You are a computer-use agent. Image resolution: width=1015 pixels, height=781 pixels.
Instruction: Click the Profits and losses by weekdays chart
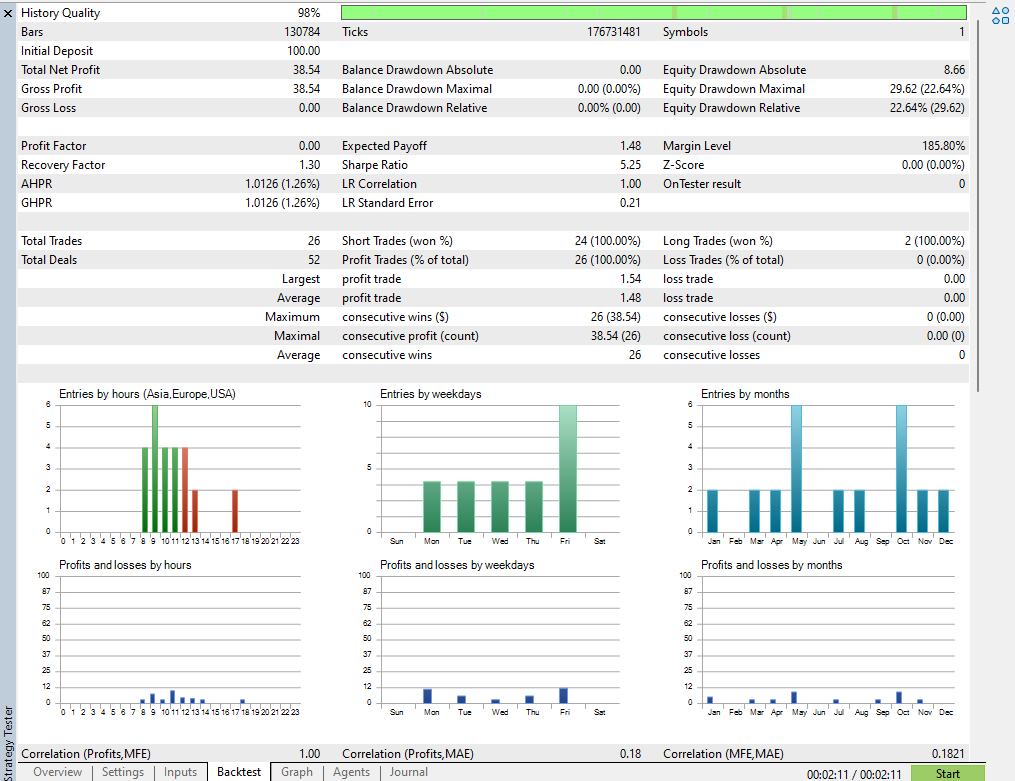point(500,640)
